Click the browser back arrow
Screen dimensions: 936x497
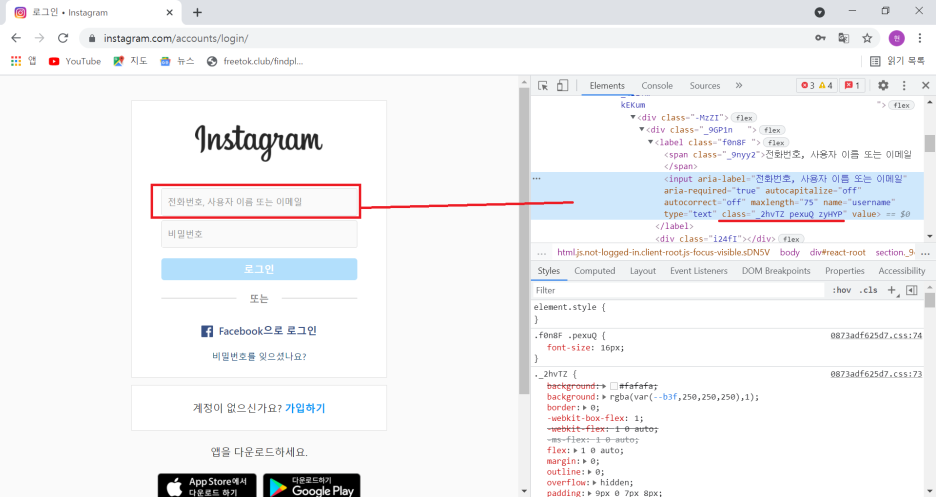click(16, 38)
